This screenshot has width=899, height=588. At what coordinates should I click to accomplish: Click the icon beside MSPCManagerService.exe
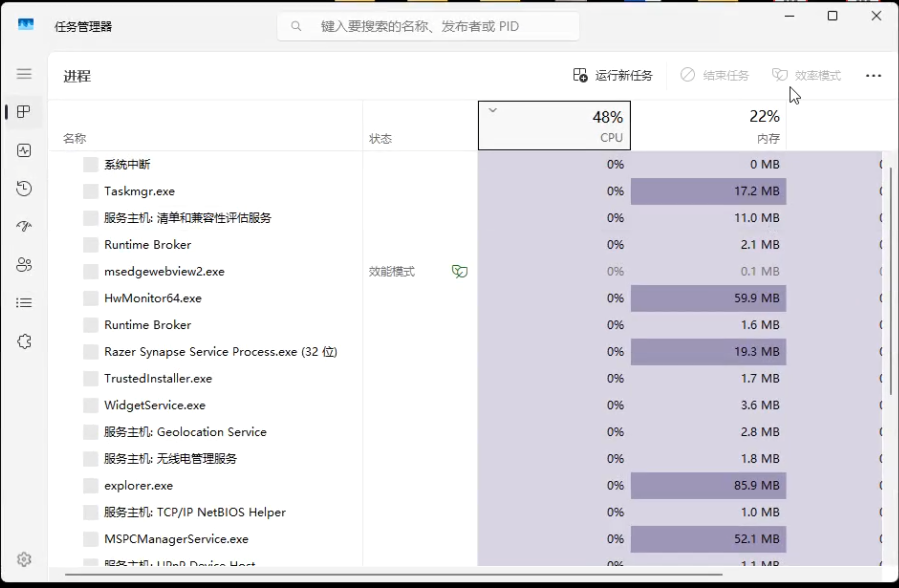91,539
